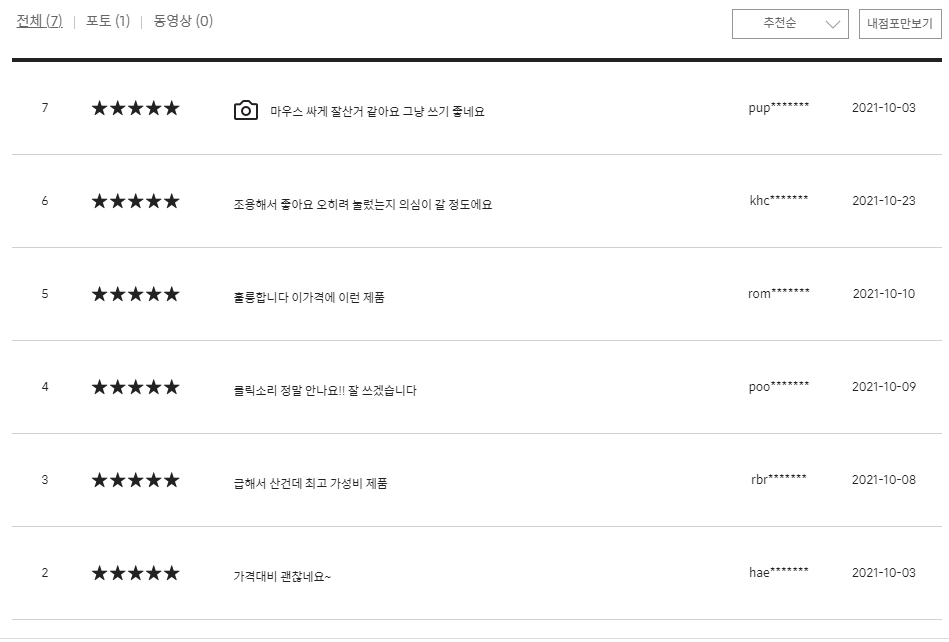This screenshot has width=949, height=642.
Task: Open review '조용해서 좋아요 오히려 눌렀는지'
Action: click(x=363, y=205)
